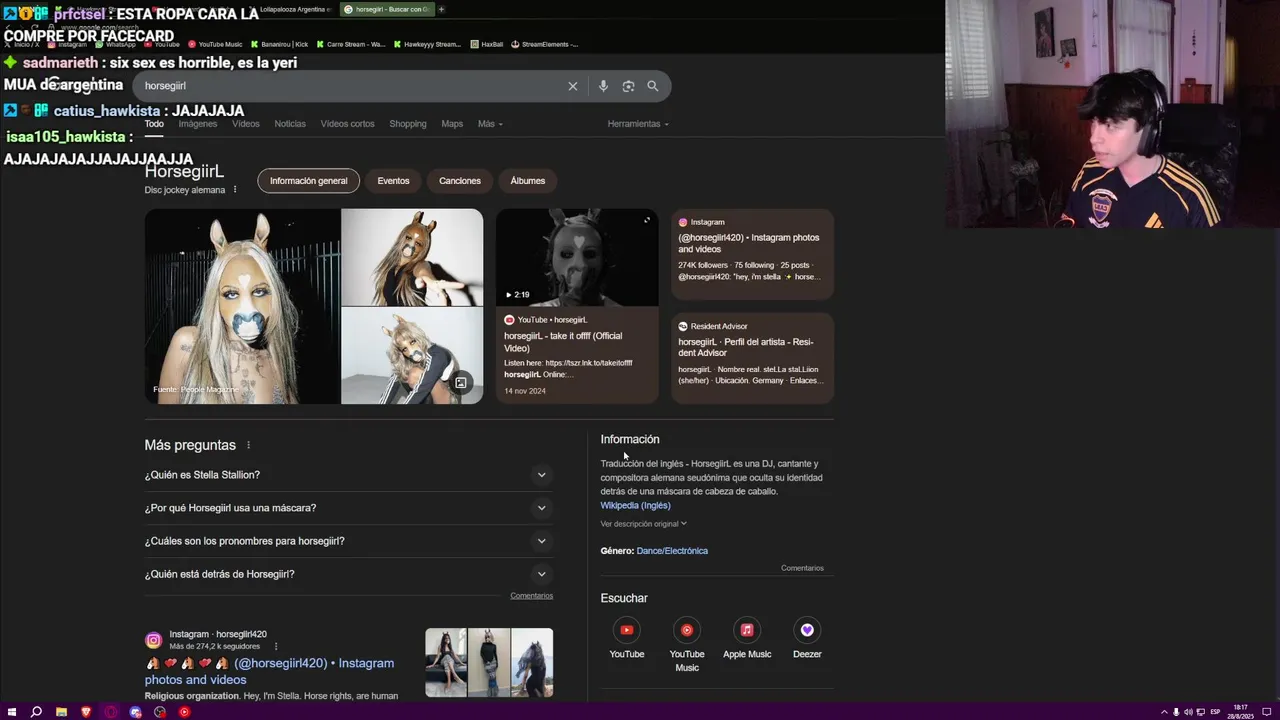1280x720 pixels.
Task: Open the Hawkeyyy Stream bookmark
Action: (x=428, y=44)
